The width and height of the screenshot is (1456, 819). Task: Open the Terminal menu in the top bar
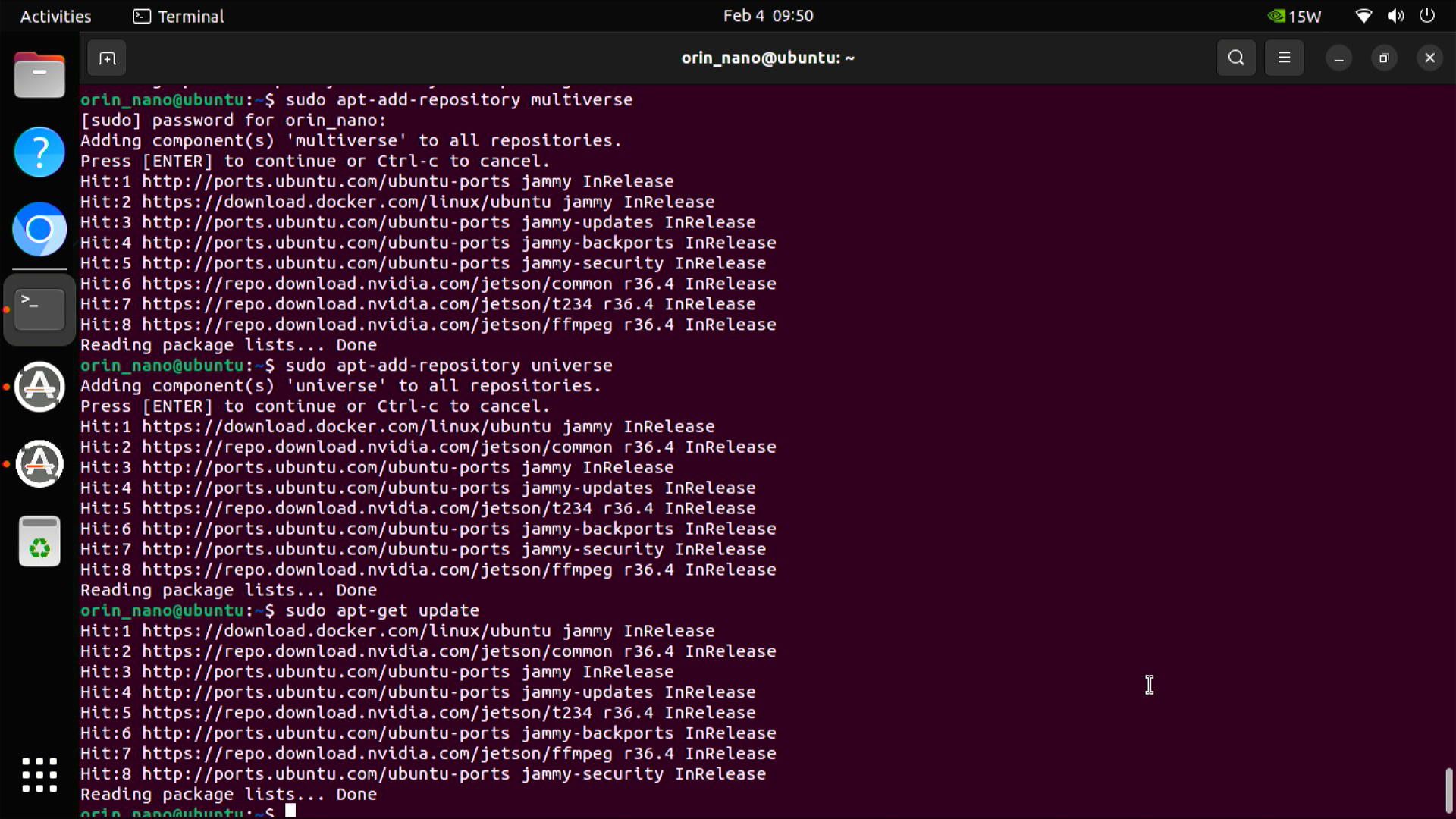click(x=177, y=16)
